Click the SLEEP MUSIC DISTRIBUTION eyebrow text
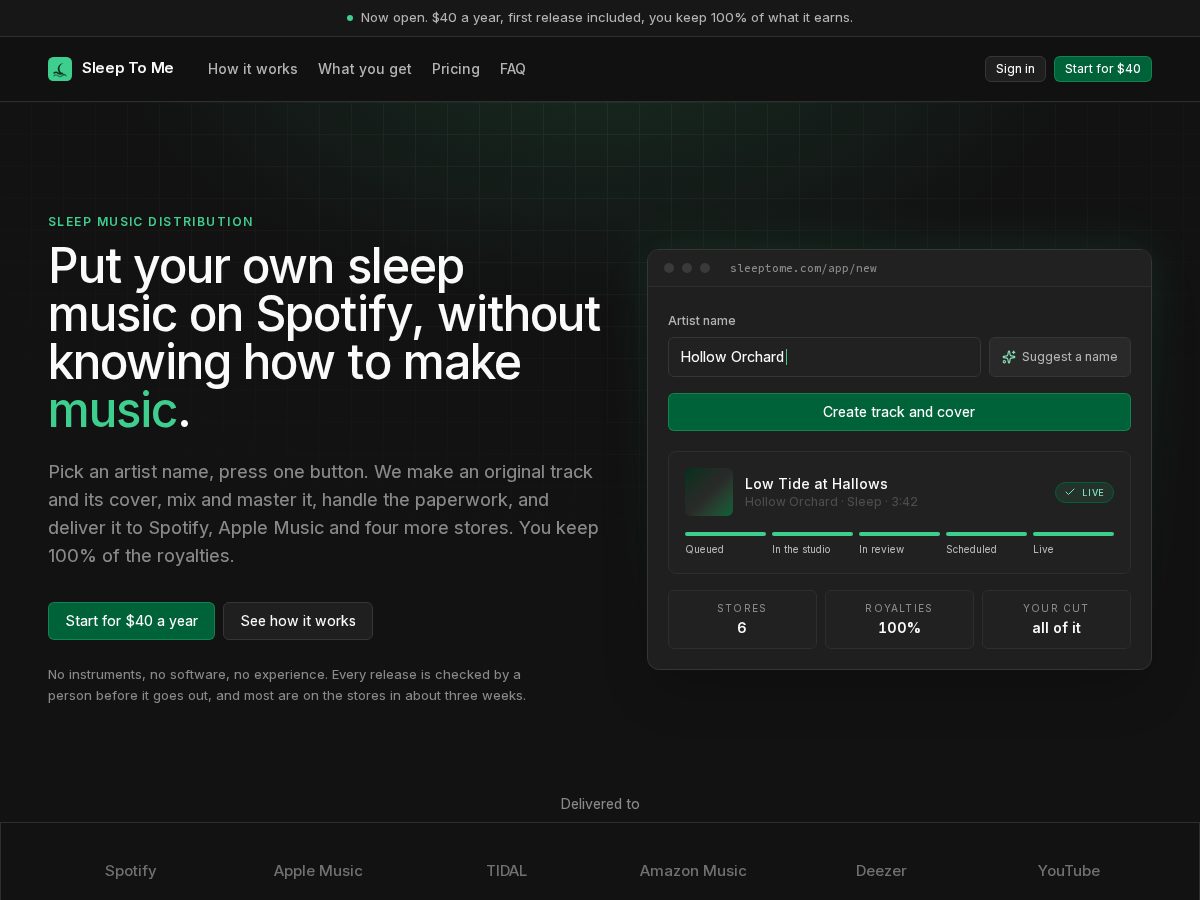 click(x=151, y=222)
